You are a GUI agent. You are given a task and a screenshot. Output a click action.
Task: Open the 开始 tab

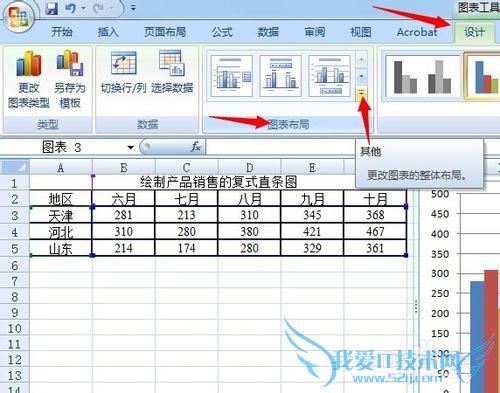point(62,32)
